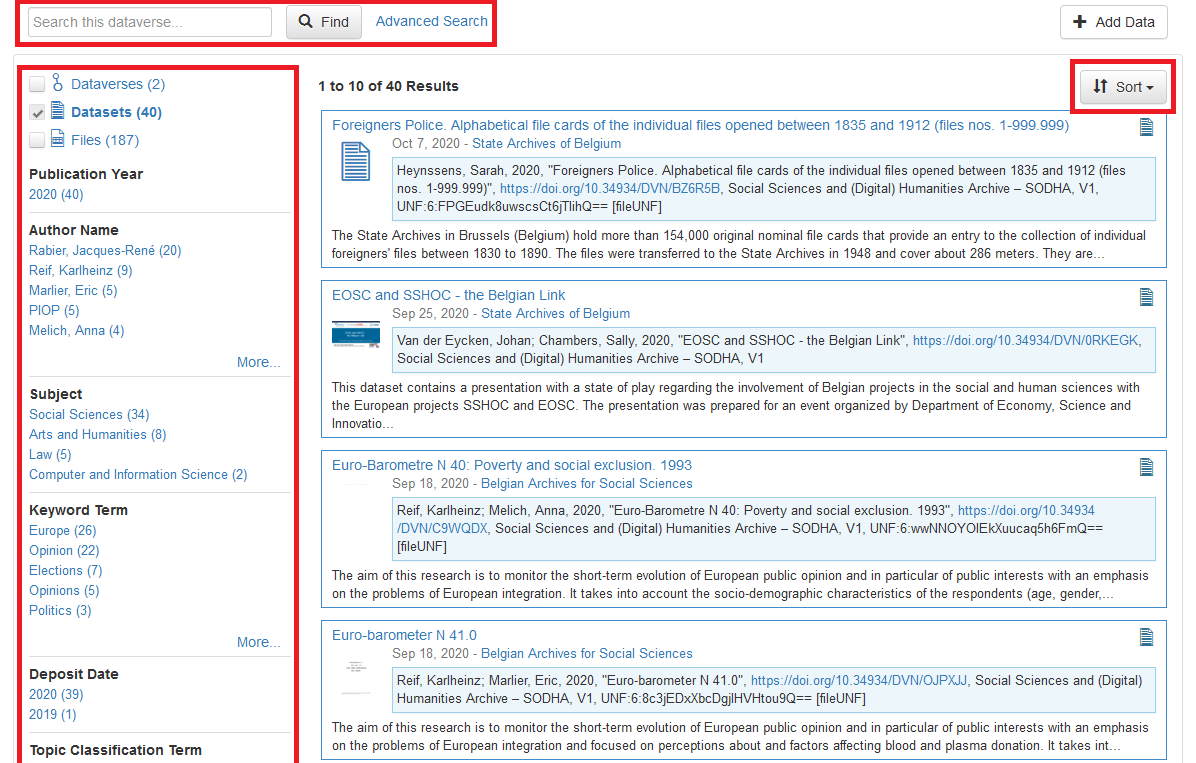
Task: Open the EOSC and SSHOC presentation thumbnail
Action: point(355,335)
